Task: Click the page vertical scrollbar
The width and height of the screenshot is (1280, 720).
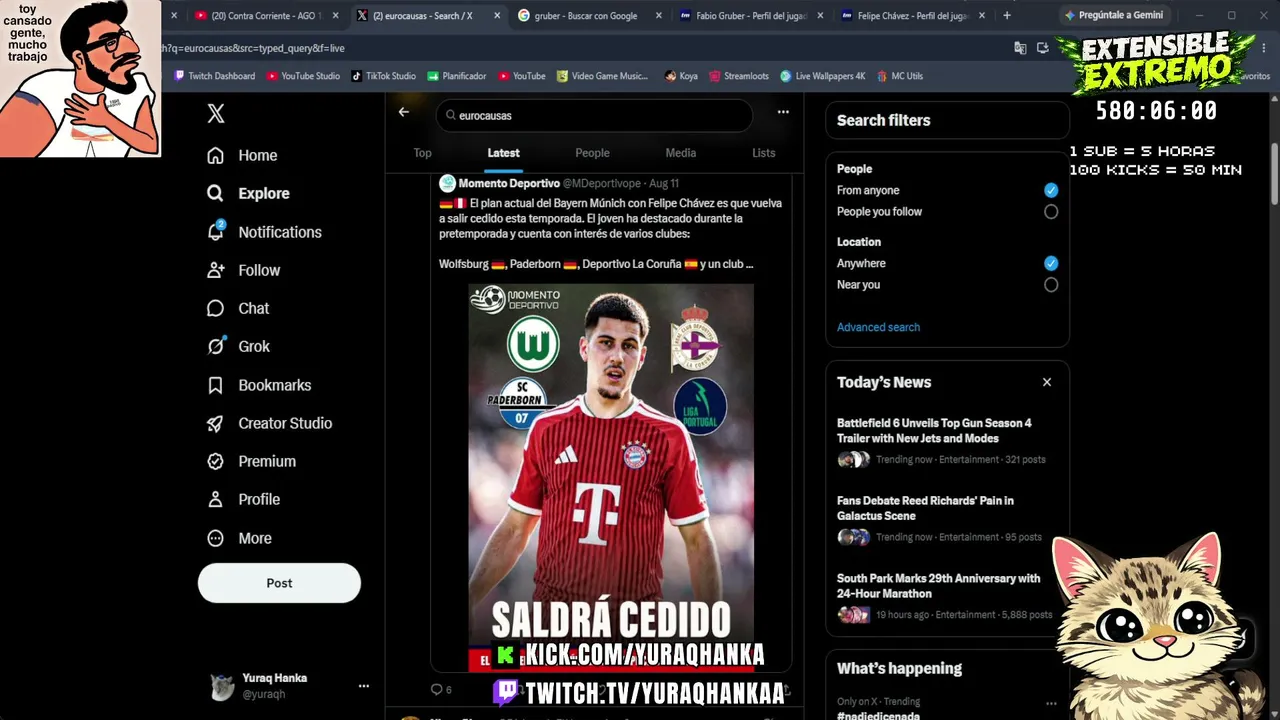Action: (x=1274, y=175)
